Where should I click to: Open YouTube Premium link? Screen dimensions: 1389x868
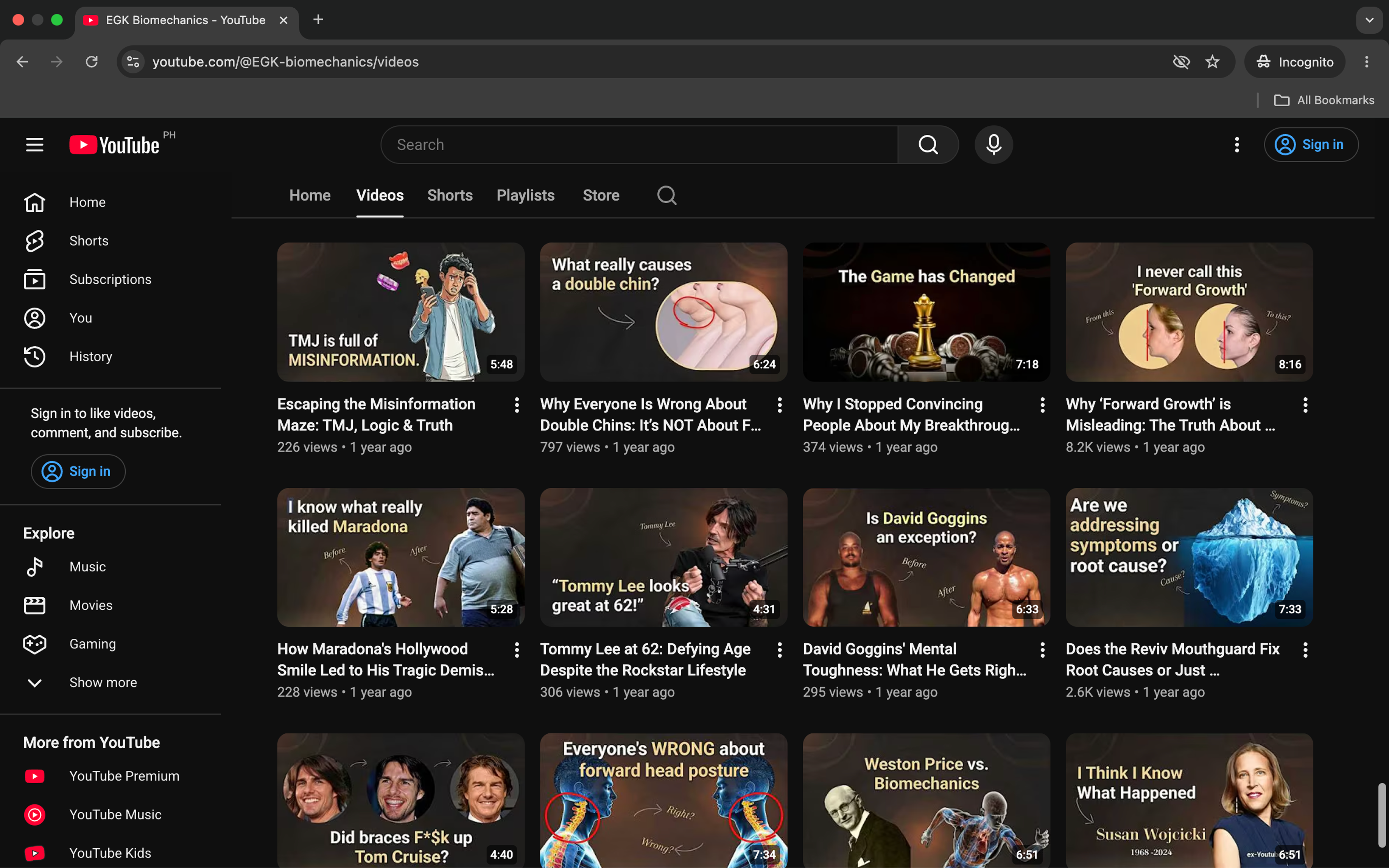[x=110, y=776]
